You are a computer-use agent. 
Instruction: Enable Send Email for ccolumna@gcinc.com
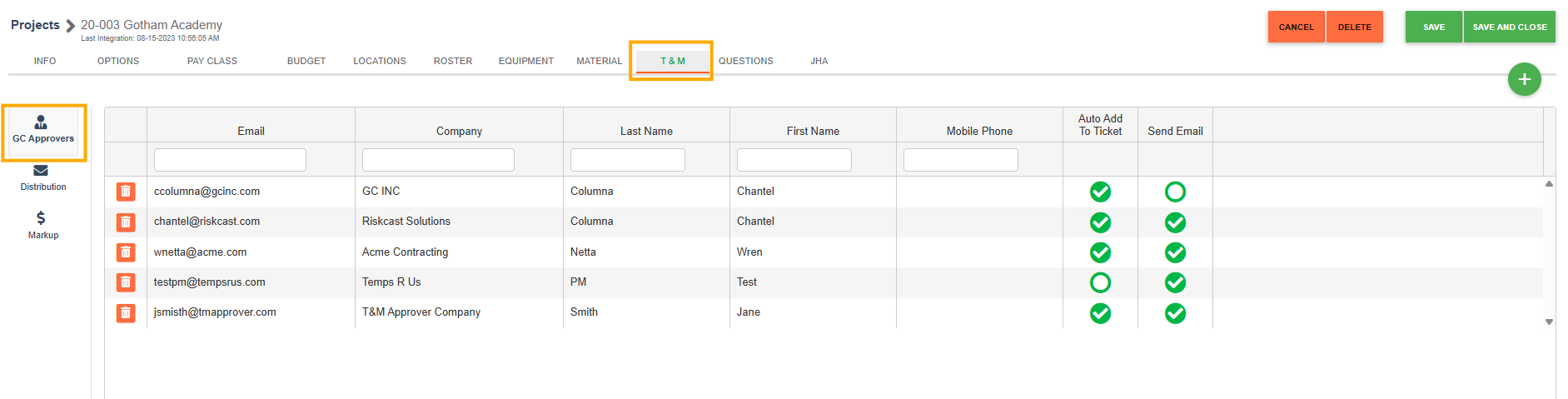click(x=1175, y=192)
